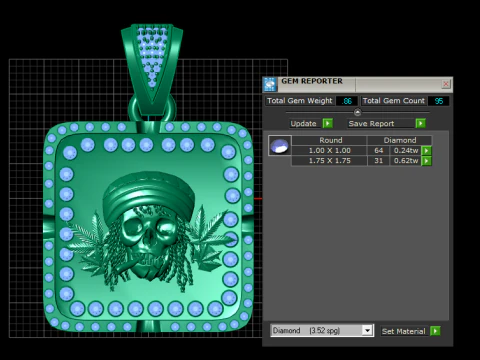Click the skull relief on the pendant

click(x=148, y=233)
